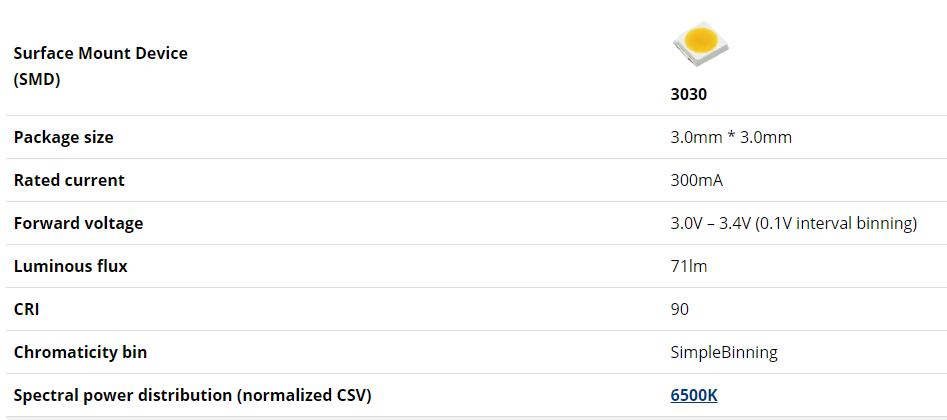The width and height of the screenshot is (947, 420).
Task: Select the CRI value 90
Action: [679, 309]
